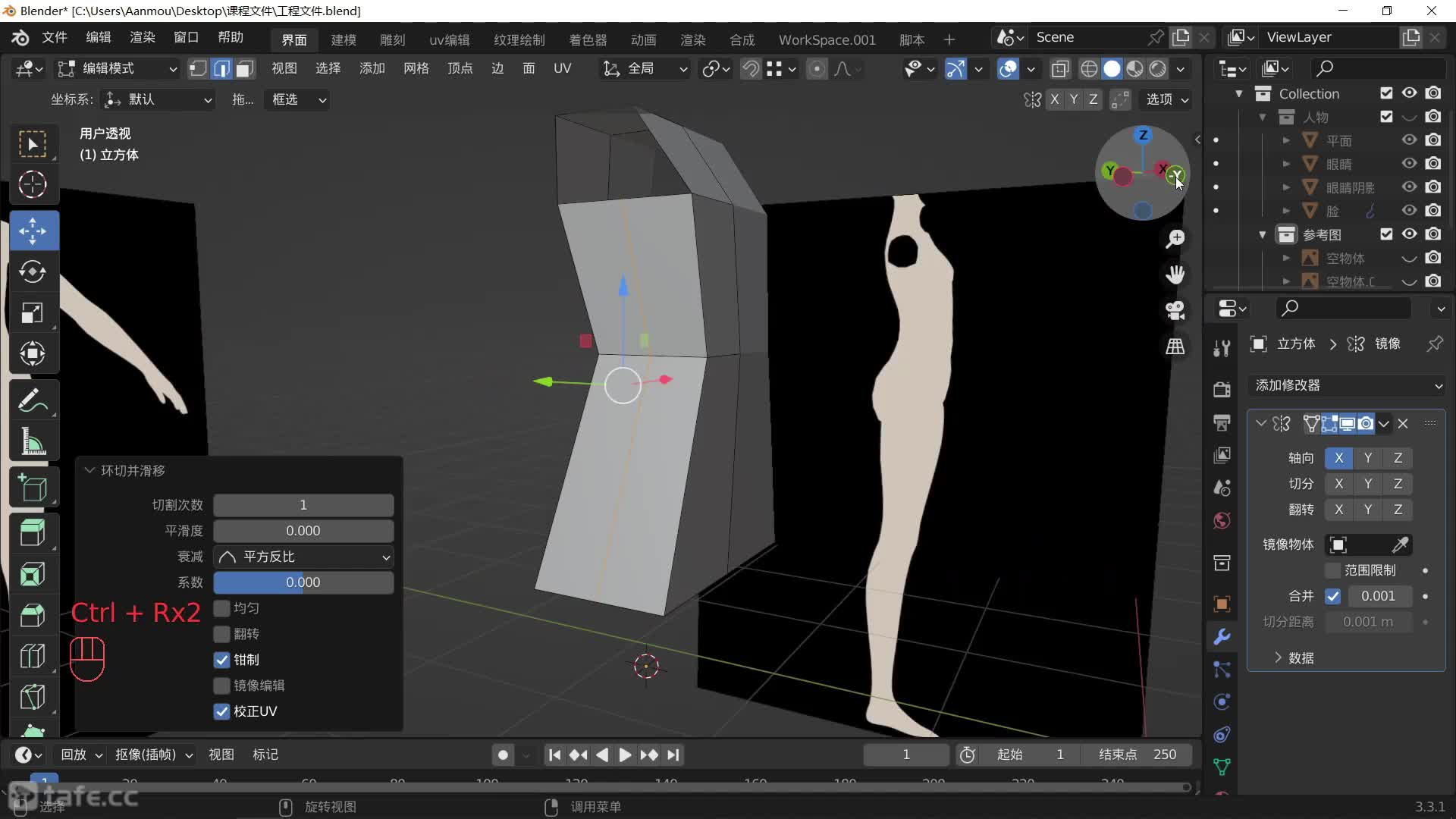Switch to the uv编辑 workspace tab
Screen dimensions: 1456x819
(x=450, y=39)
